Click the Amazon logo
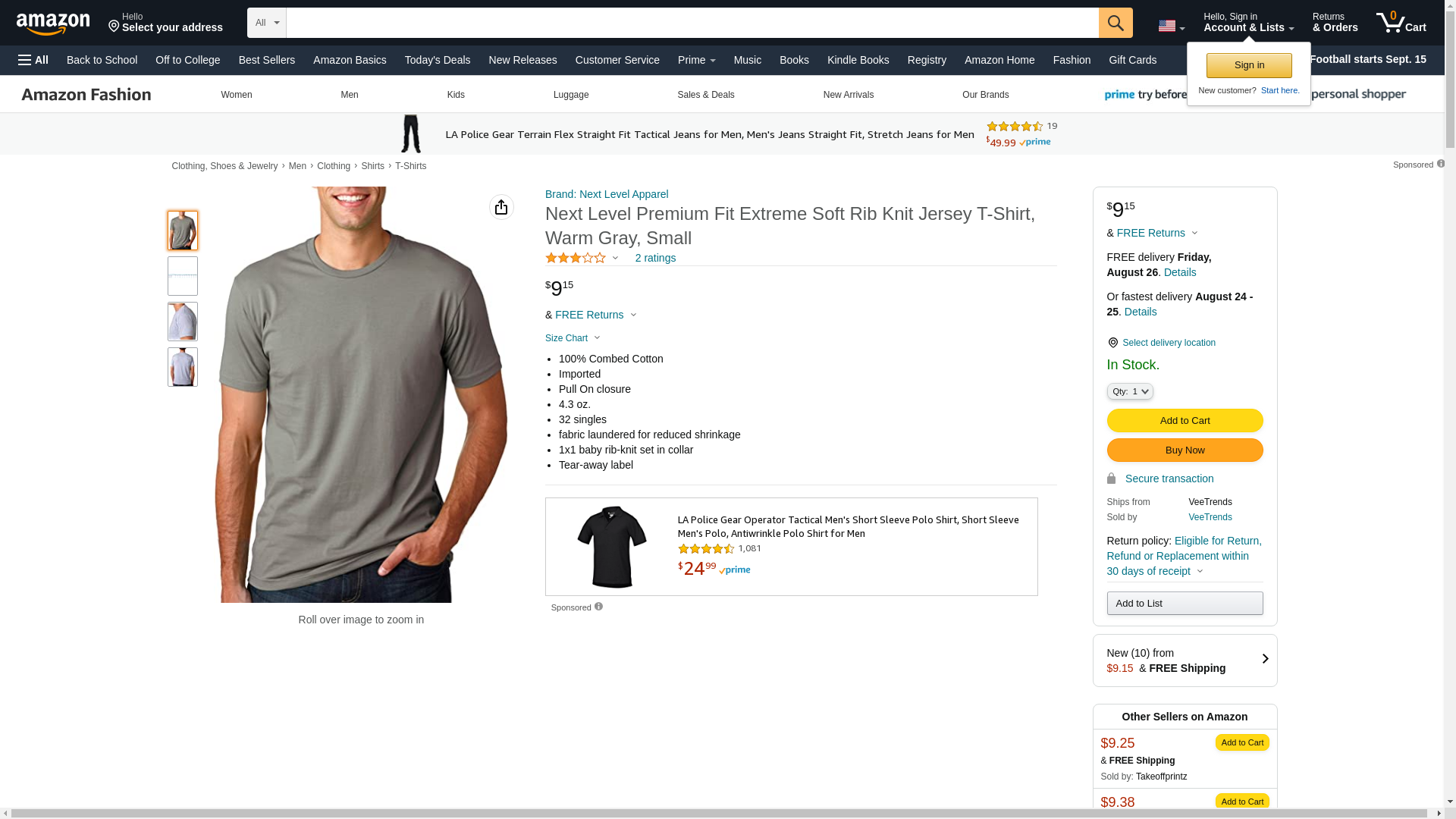 click(x=53, y=24)
